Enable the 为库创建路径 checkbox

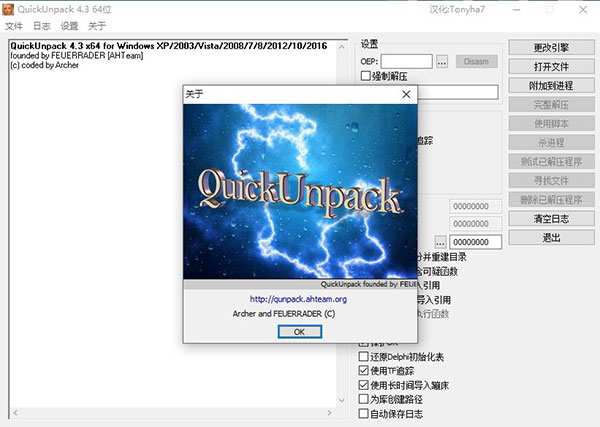pyautogui.click(x=364, y=399)
